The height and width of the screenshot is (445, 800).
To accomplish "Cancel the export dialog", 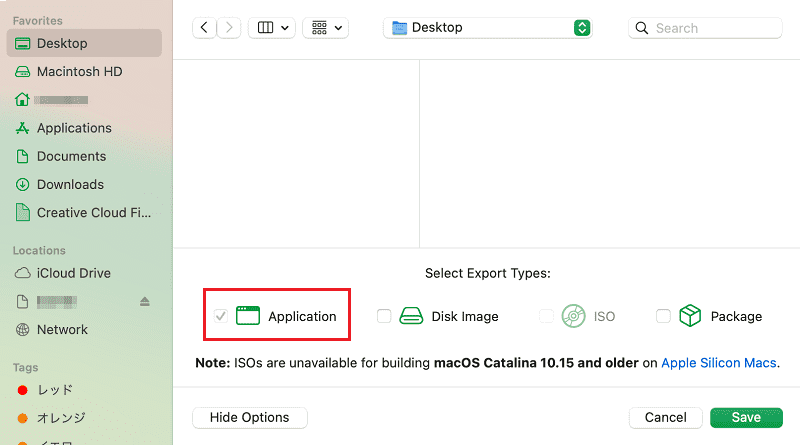I will 665,417.
